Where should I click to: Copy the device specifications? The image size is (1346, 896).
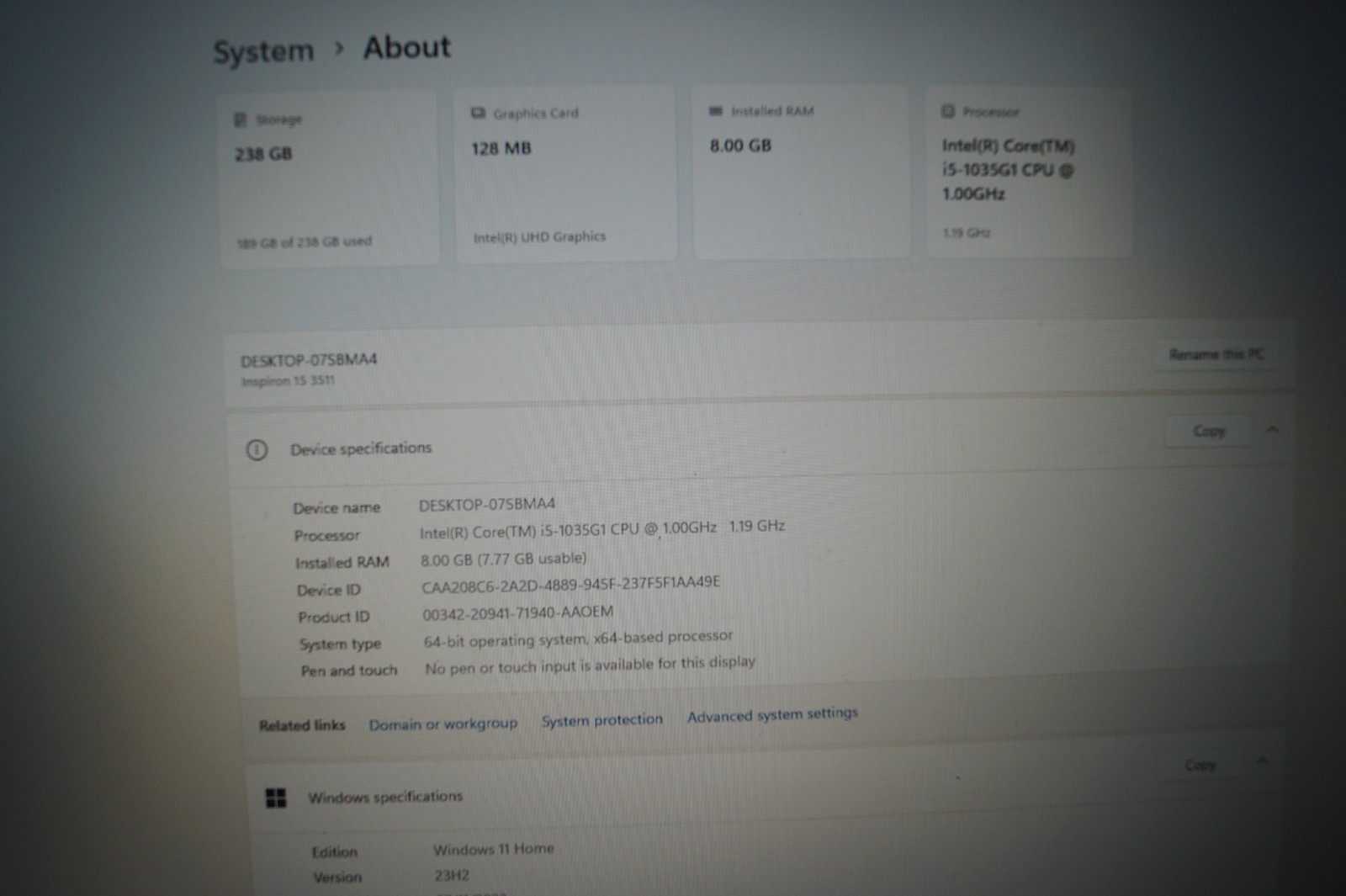[x=1208, y=432]
